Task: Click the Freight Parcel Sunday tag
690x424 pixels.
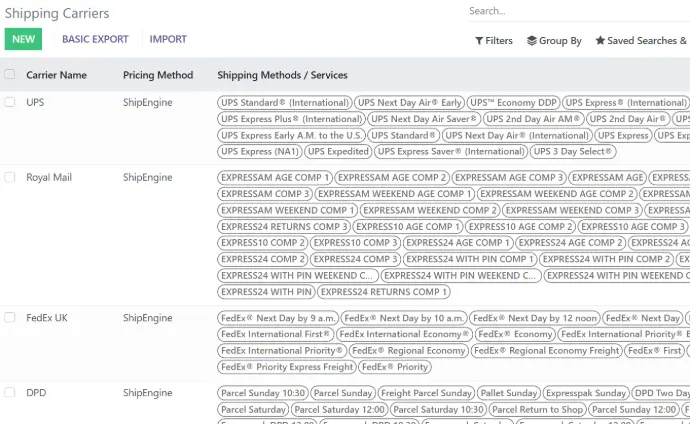Action: pyautogui.click(x=426, y=393)
